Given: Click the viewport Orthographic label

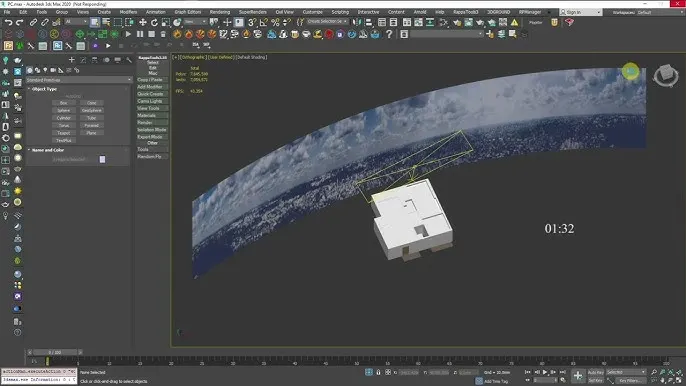Looking at the screenshot, I should point(193,57).
